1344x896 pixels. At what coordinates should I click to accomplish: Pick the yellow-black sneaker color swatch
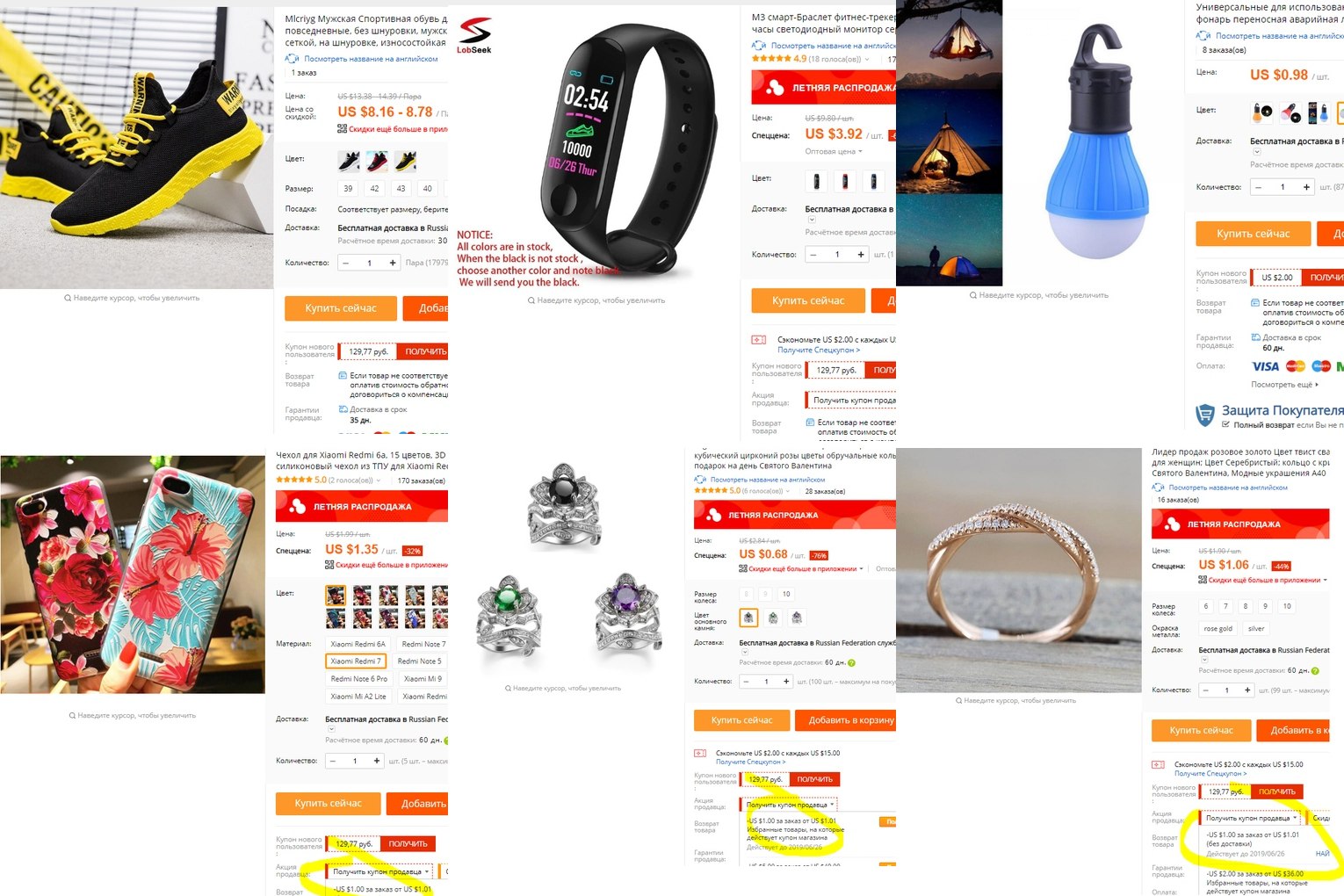point(405,160)
